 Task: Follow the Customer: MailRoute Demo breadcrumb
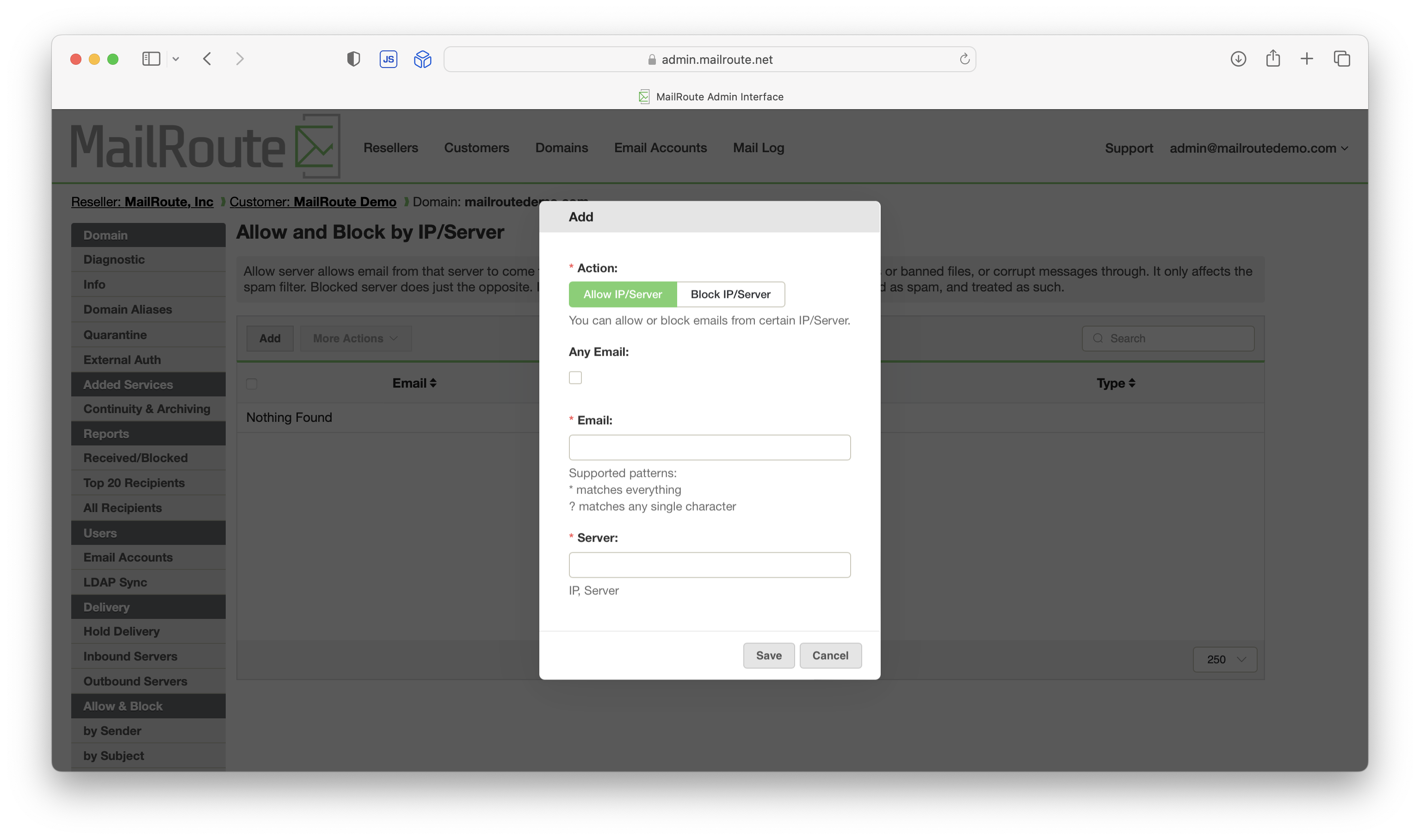pyautogui.click(x=312, y=202)
